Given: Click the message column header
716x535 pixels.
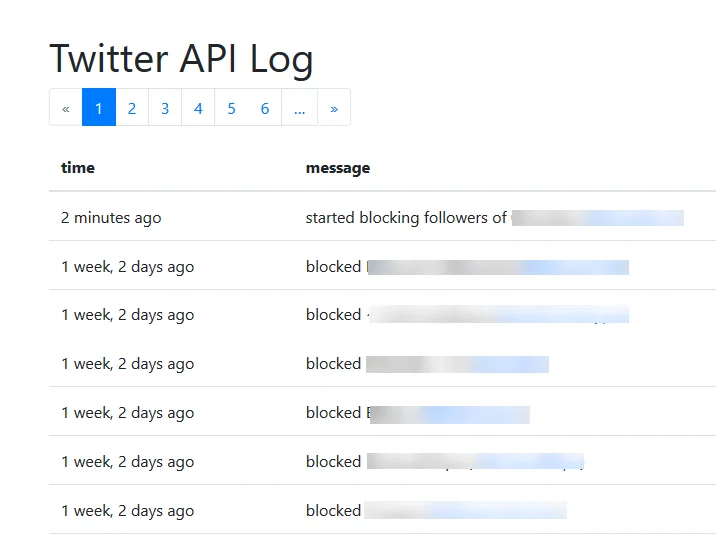Looking at the screenshot, I should [x=338, y=168].
